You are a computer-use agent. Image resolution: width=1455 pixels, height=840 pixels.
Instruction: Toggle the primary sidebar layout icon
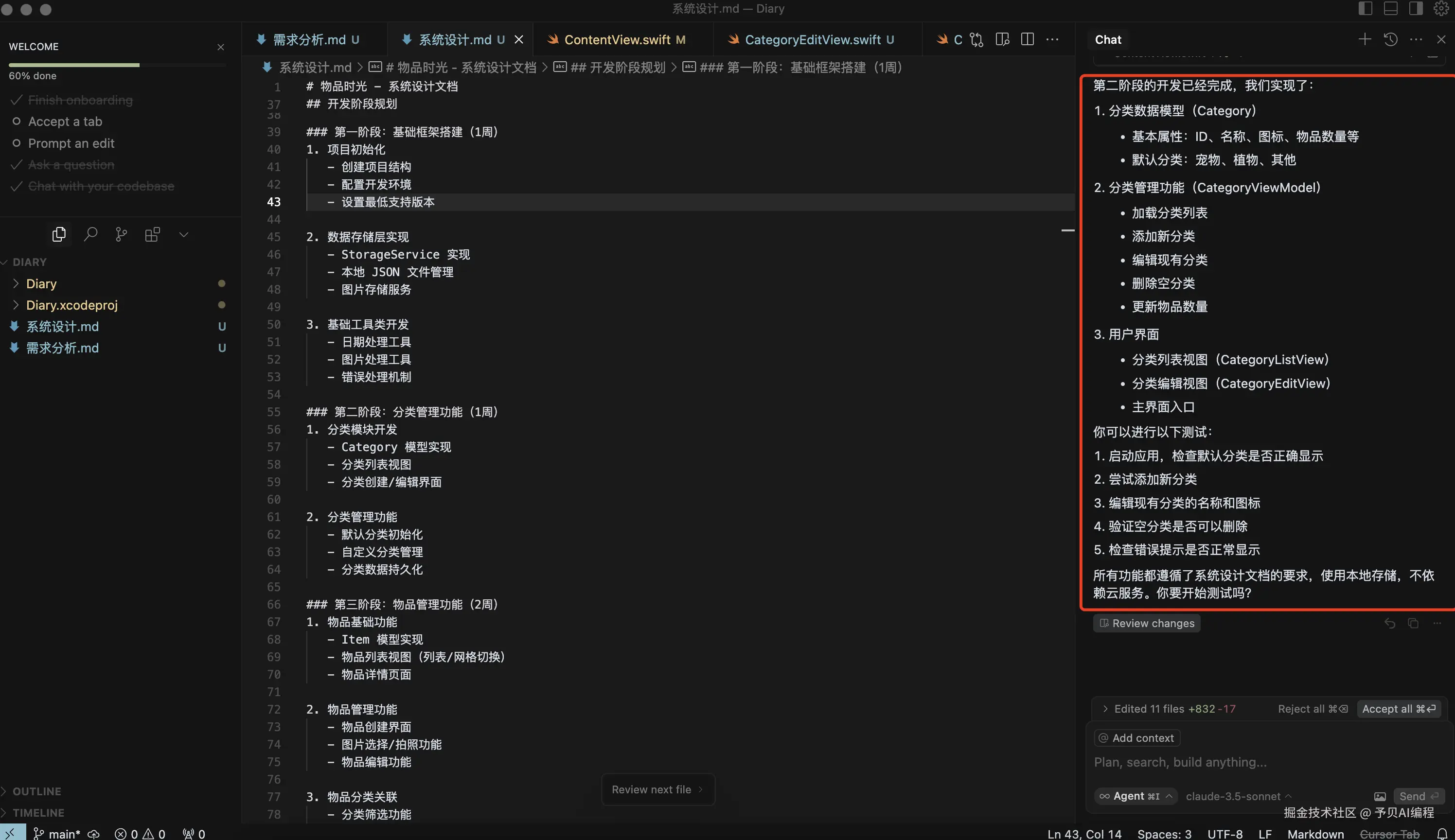point(1365,9)
